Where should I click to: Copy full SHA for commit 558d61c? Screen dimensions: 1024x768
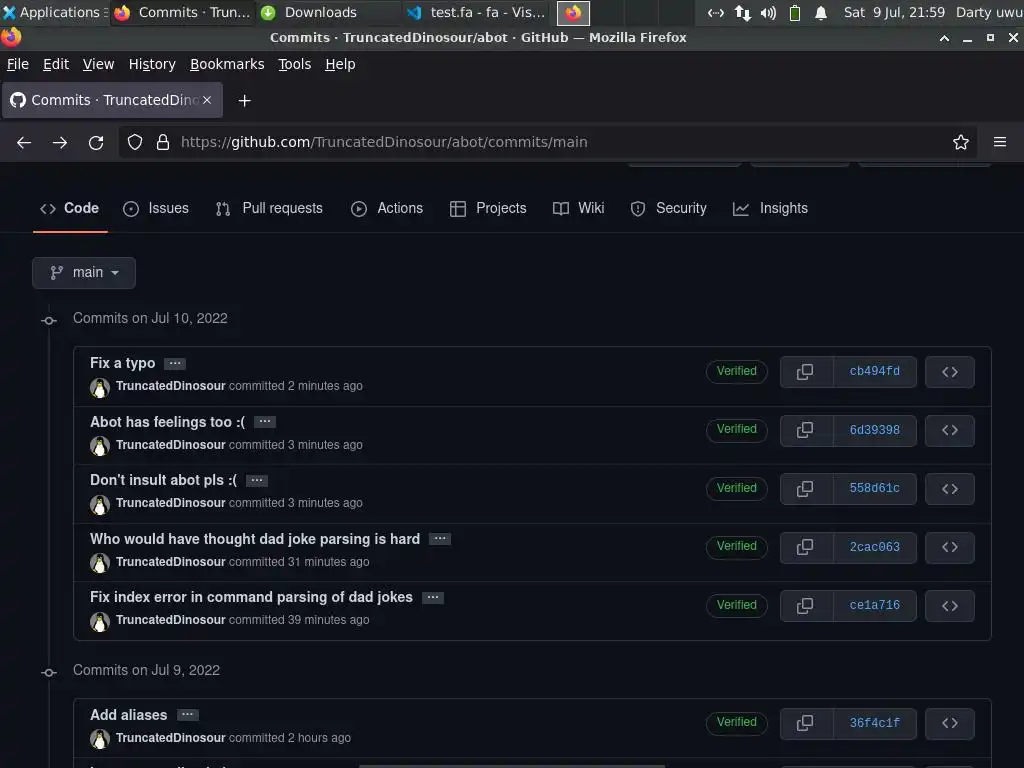[806, 488]
